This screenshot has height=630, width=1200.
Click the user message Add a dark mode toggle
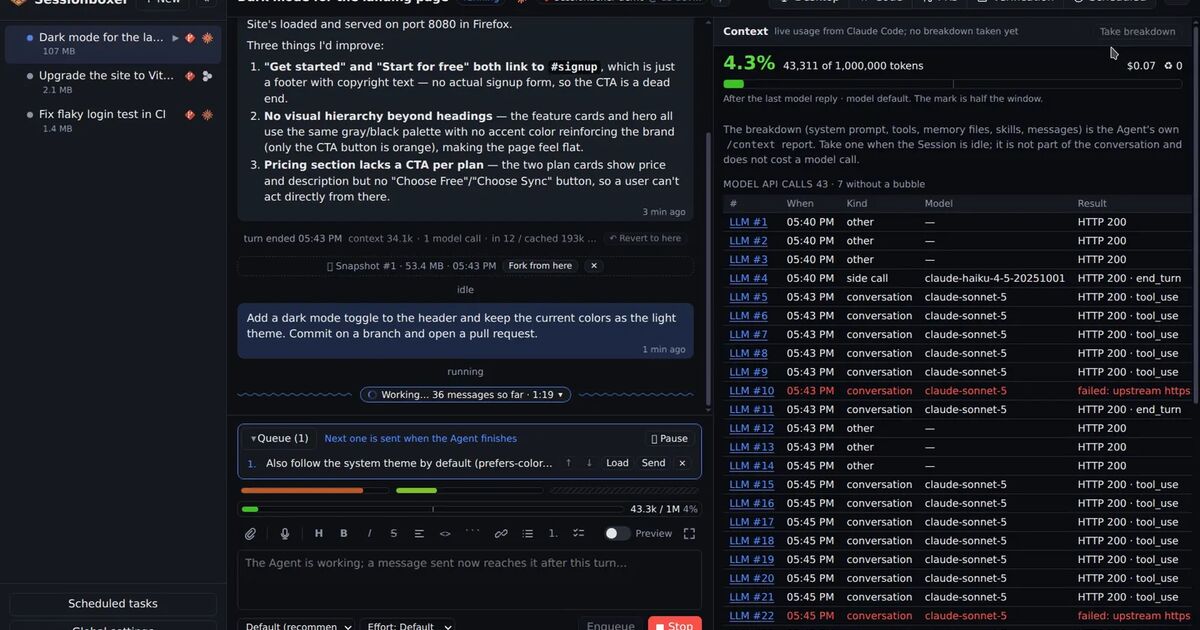point(465,331)
